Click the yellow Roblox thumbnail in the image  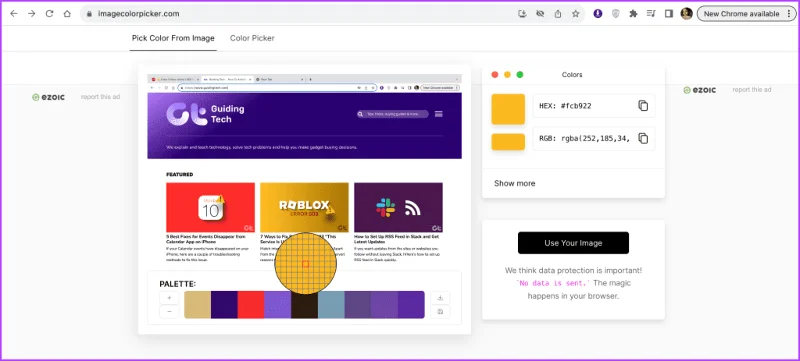[x=304, y=208]
